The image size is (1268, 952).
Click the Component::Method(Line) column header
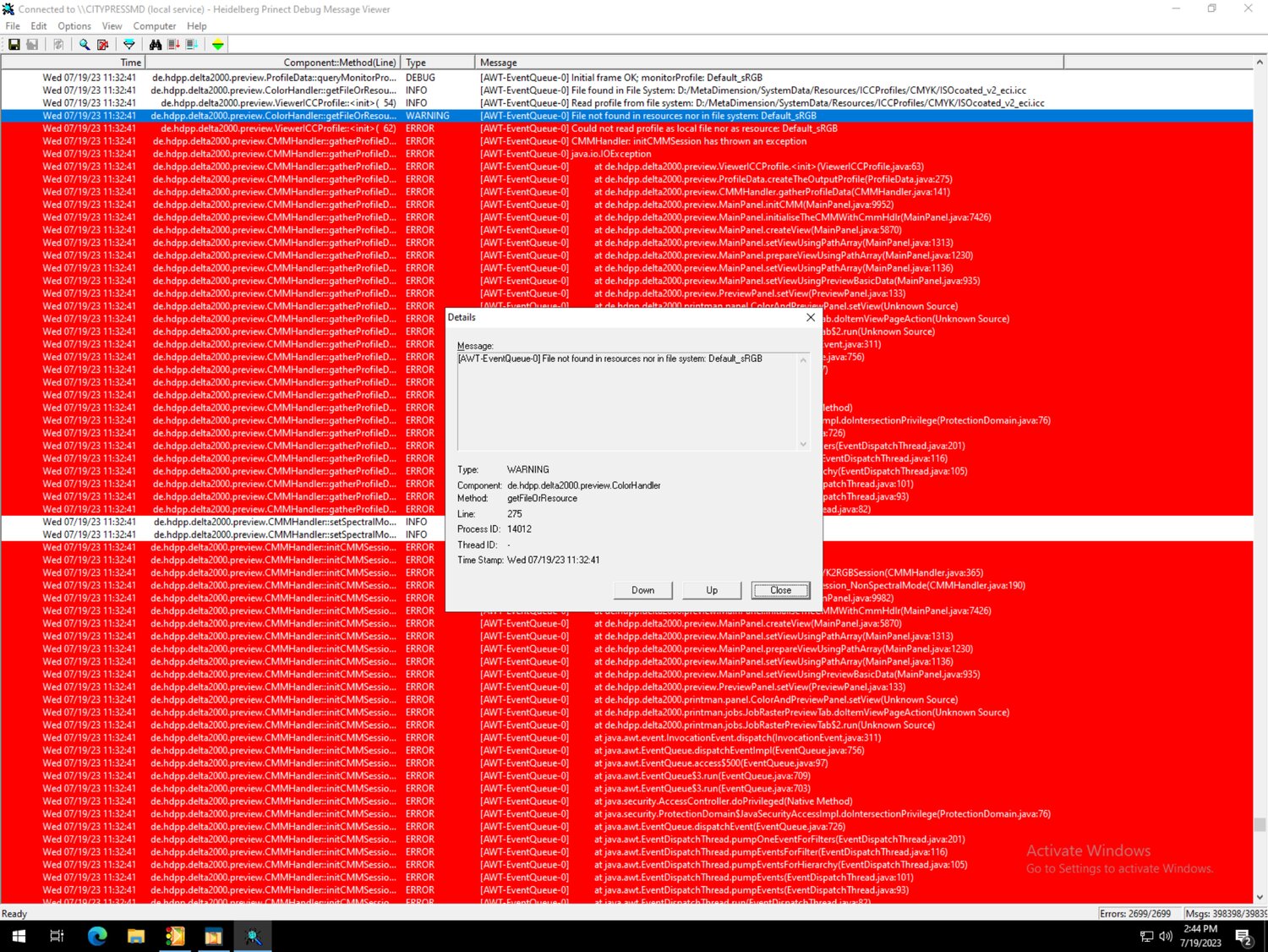tap(273, 63)
